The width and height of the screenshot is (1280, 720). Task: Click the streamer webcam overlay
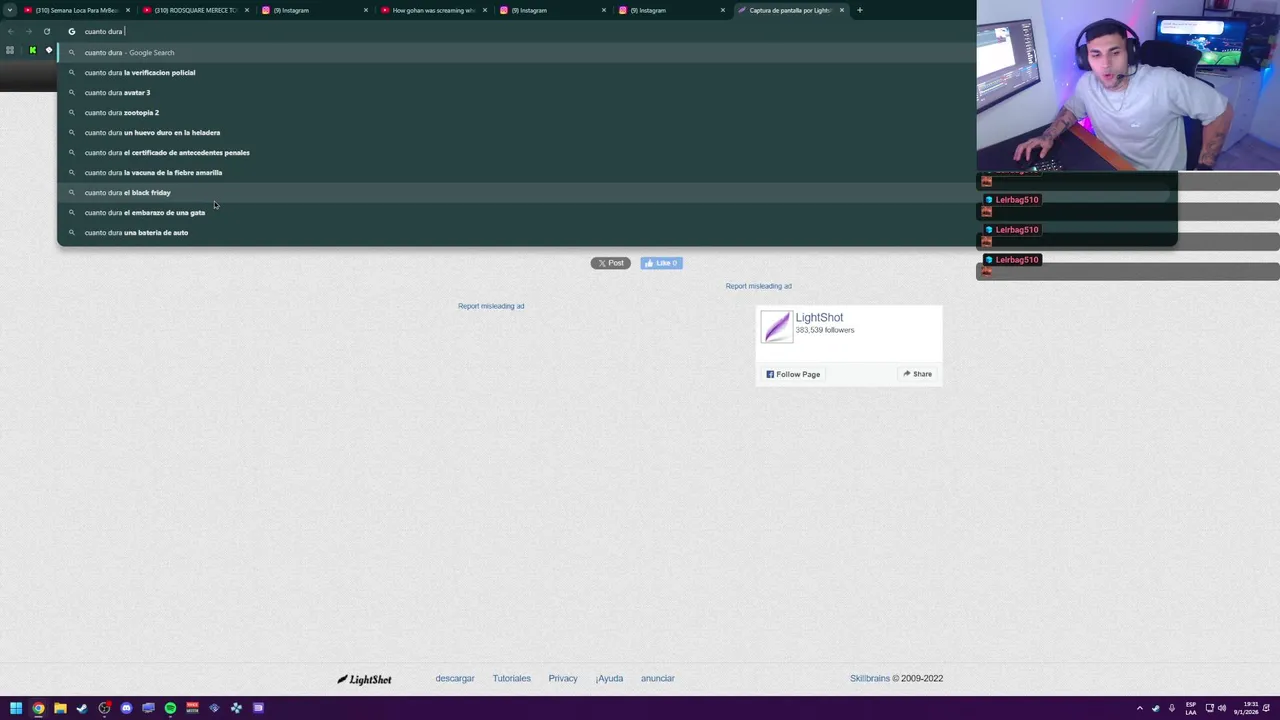coord(1128,85)
